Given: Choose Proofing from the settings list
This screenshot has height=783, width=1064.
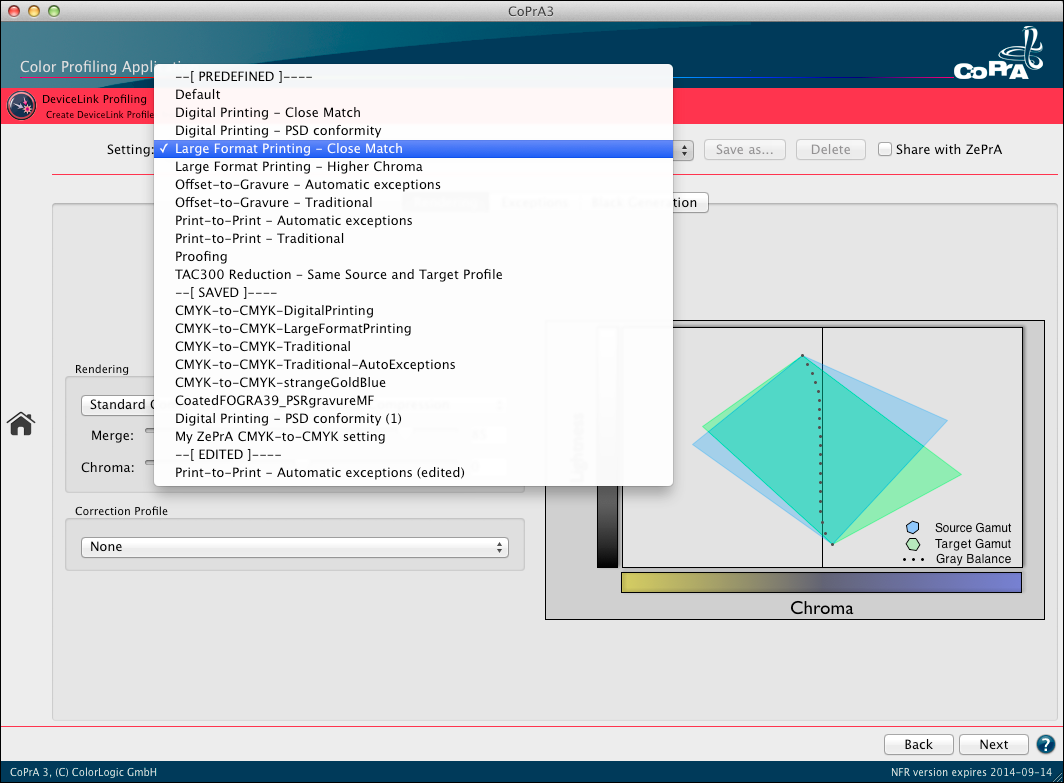Looking at the screenshot, I should pos(201,257).
